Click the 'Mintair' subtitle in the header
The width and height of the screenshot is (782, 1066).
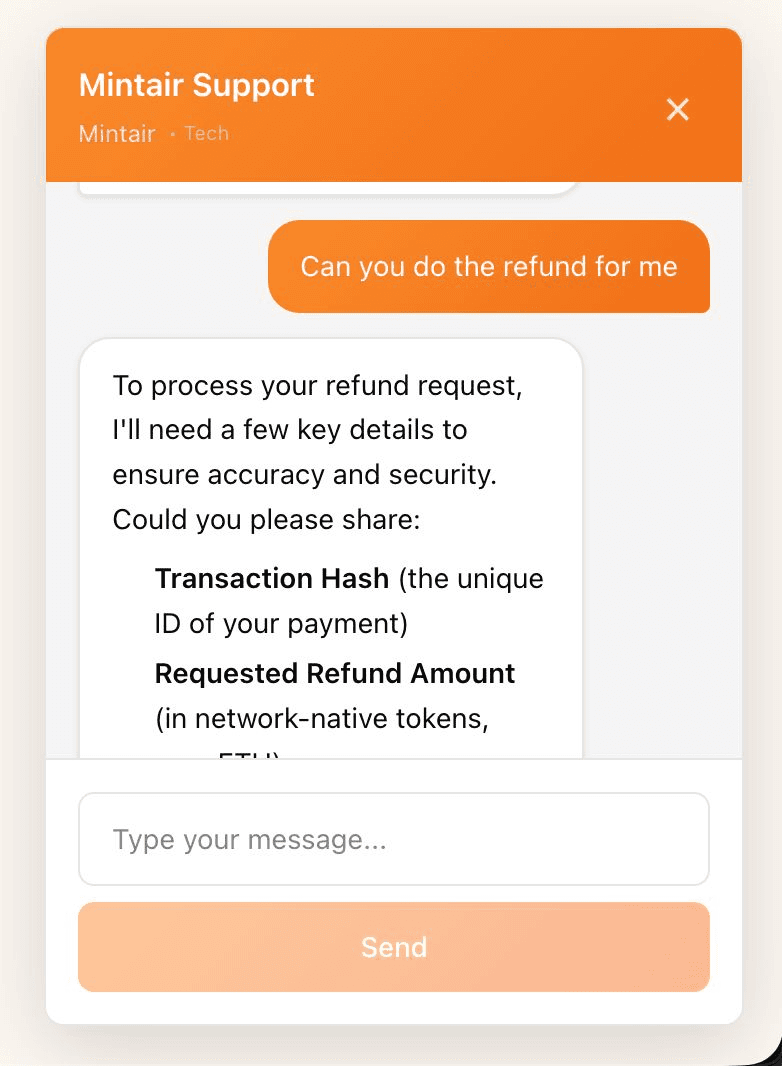tap(117, 134)
